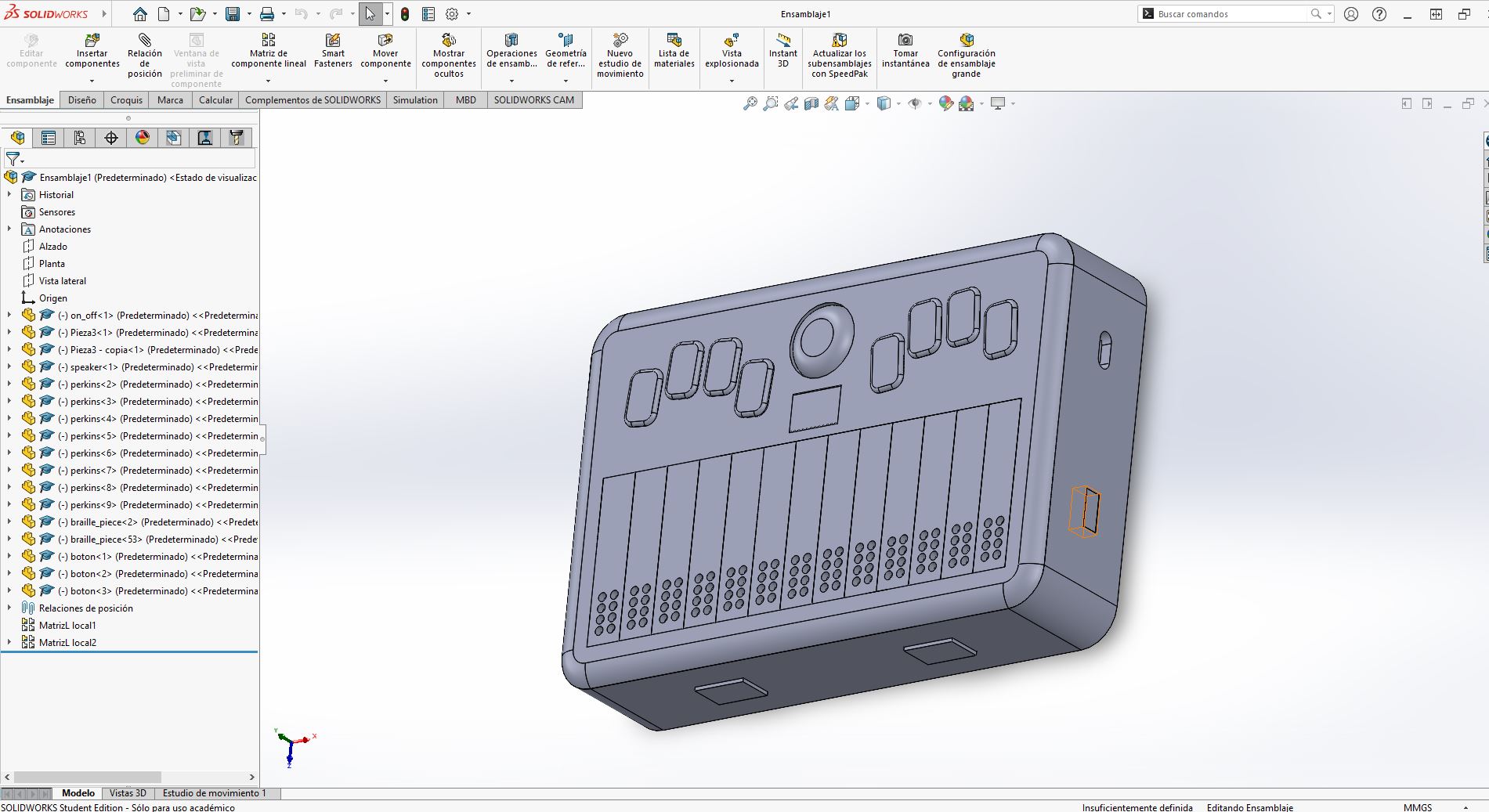Click user account login icon
Image resolution: width=1489 pixels, height=812 pixels.
(1351, 14)
